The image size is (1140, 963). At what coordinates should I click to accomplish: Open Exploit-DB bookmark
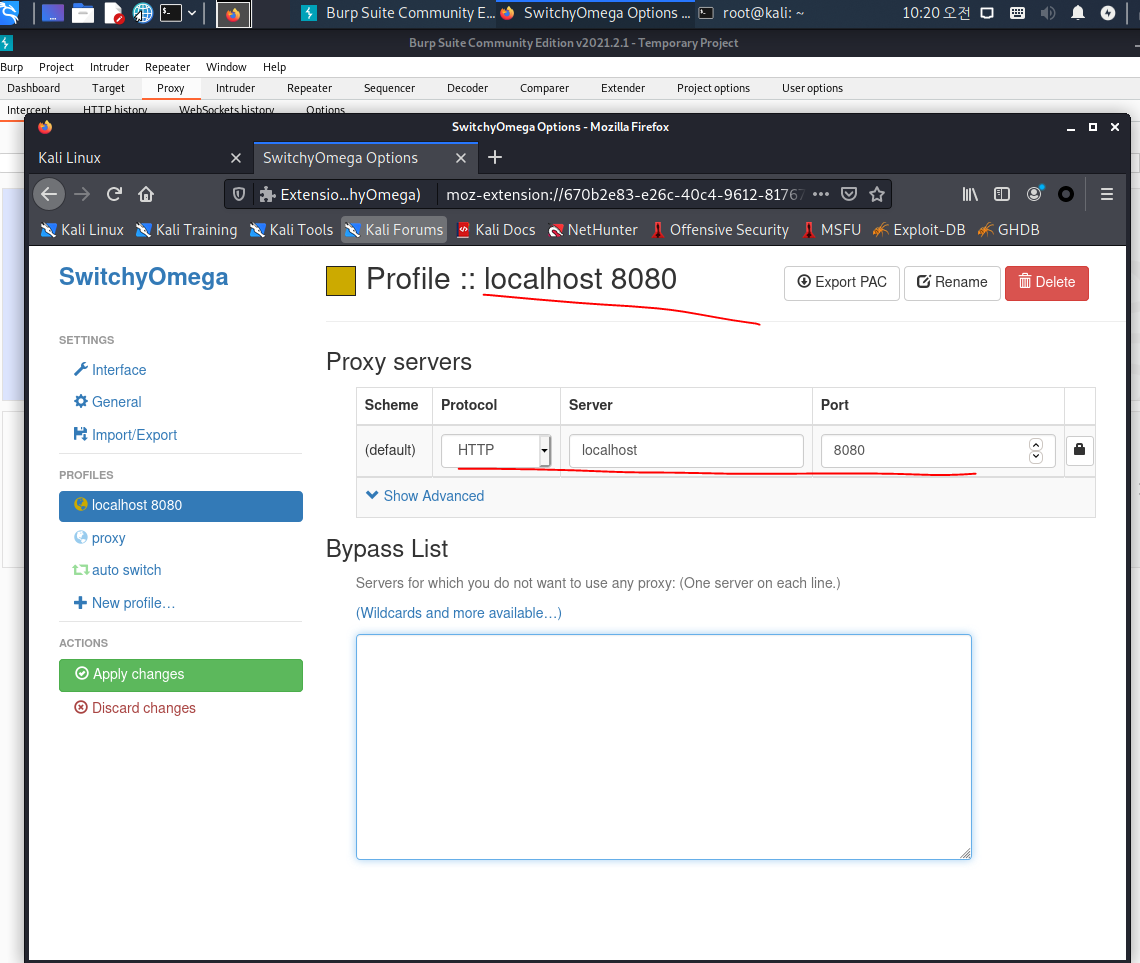click(x=919, y=230)
